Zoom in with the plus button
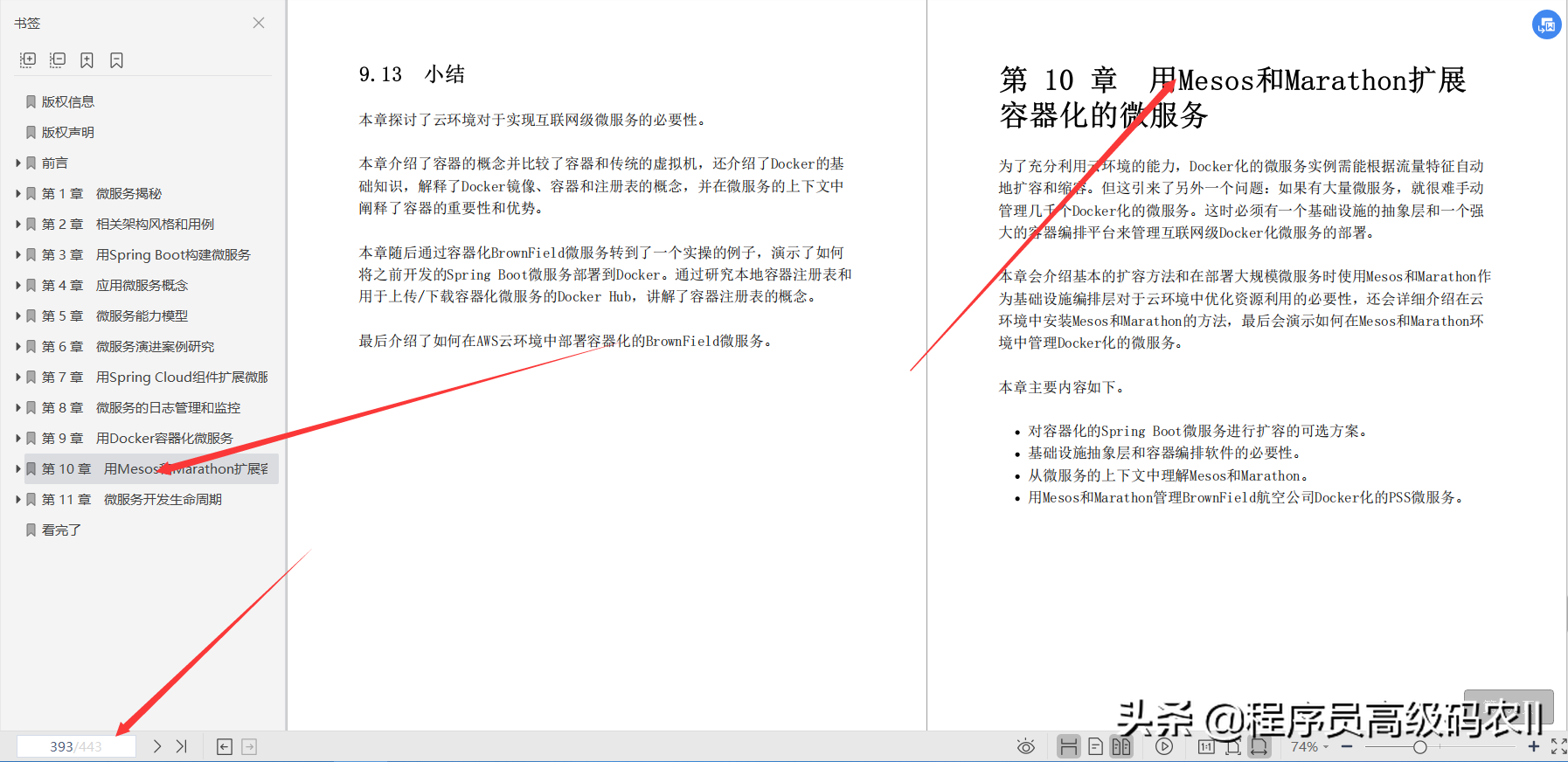The width and height of the screenshot is (1568, 762). pyautogui.click(x=1534, y=746)
